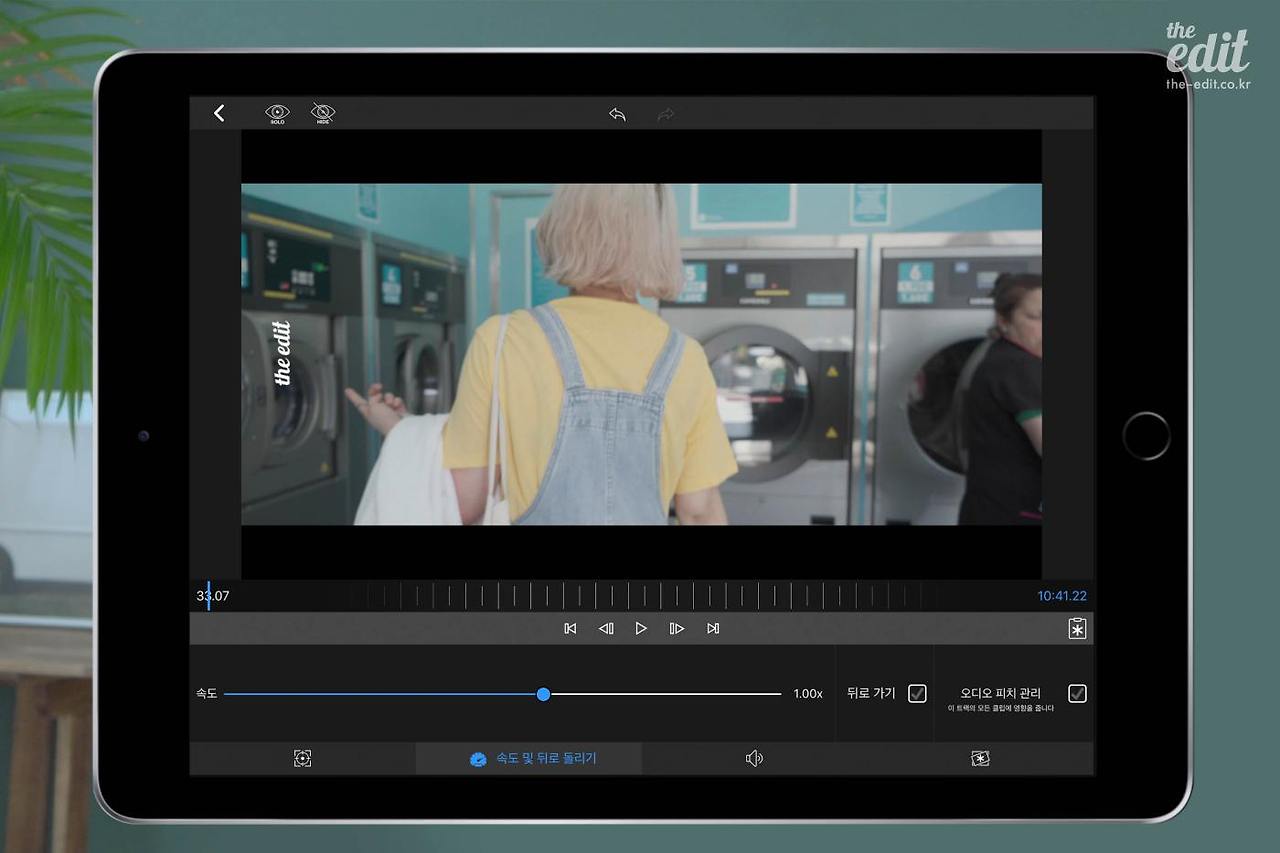Step back one frame

(606, 628)
